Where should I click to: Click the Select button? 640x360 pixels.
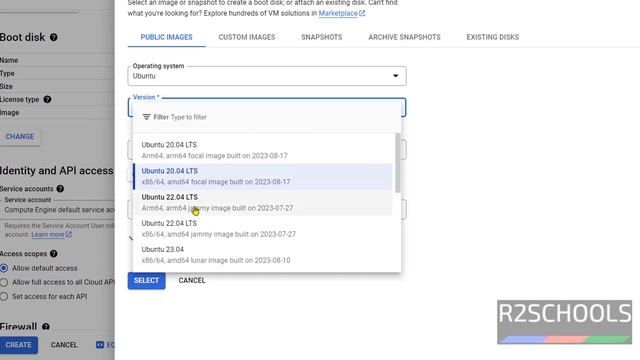147,280
